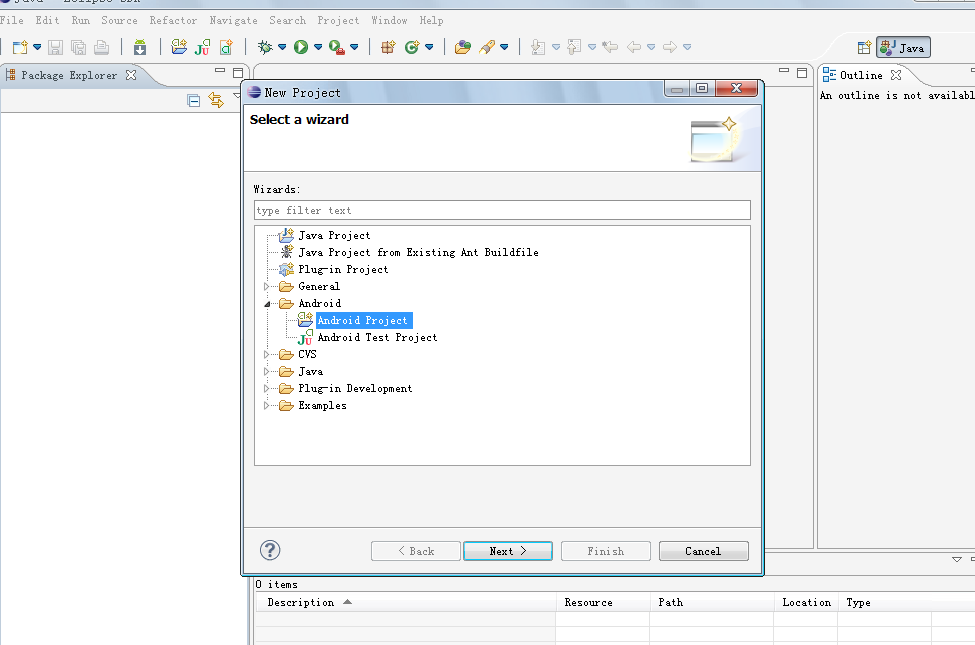975x645 pixels.
Task: Open the New wizard dropdown arrow
Action: [x=37, y=47]
